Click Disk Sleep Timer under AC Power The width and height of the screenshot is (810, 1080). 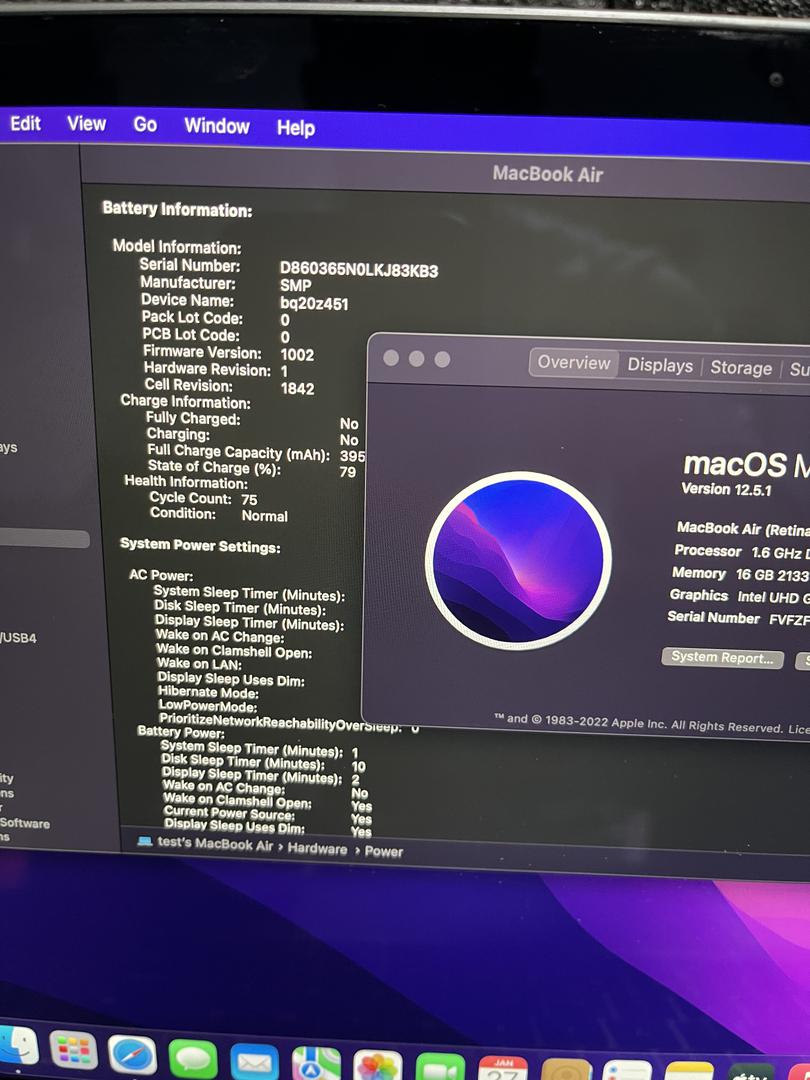tap(240, 608)
